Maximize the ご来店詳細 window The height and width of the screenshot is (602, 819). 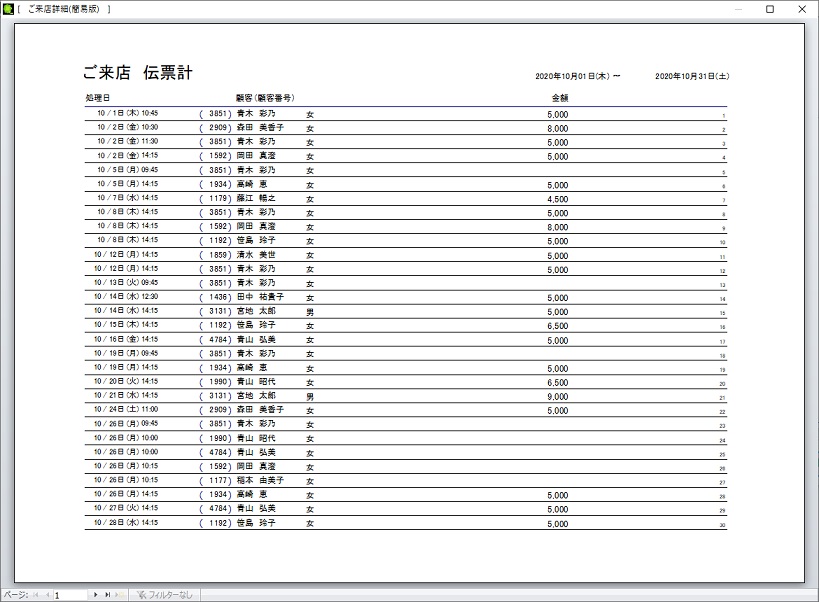click(770, 9)
